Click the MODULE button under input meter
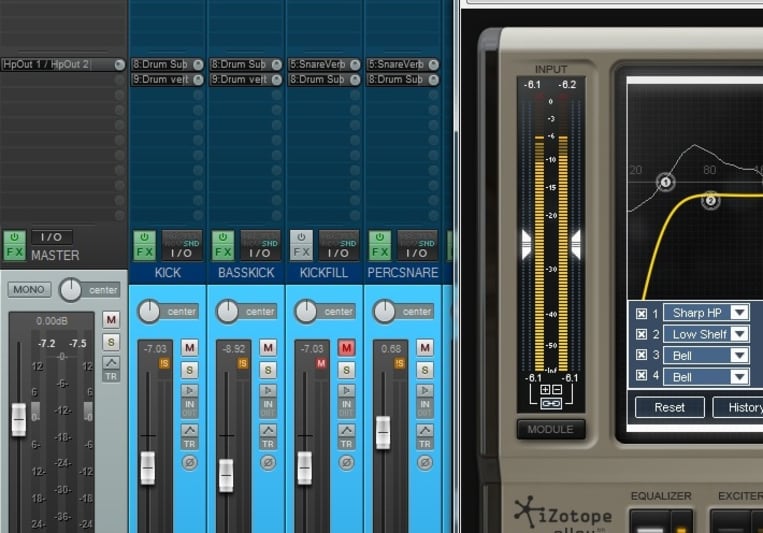This screenshot has width=763, height=533. (551, 429)
